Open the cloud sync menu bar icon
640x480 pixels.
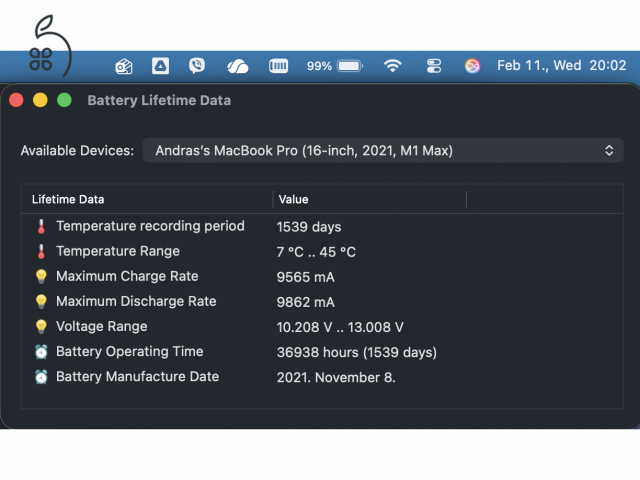pos(238,66)
